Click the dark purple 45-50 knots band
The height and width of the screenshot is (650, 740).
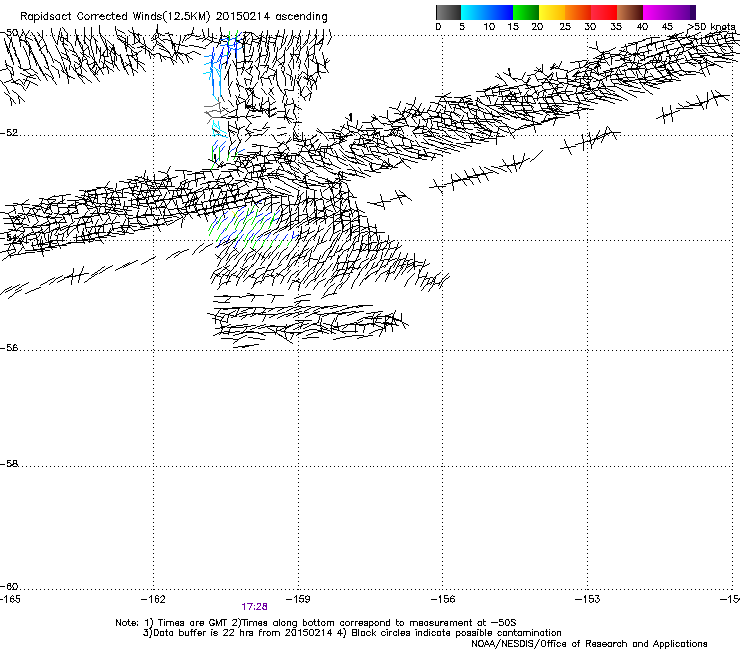tap(682, 12)
